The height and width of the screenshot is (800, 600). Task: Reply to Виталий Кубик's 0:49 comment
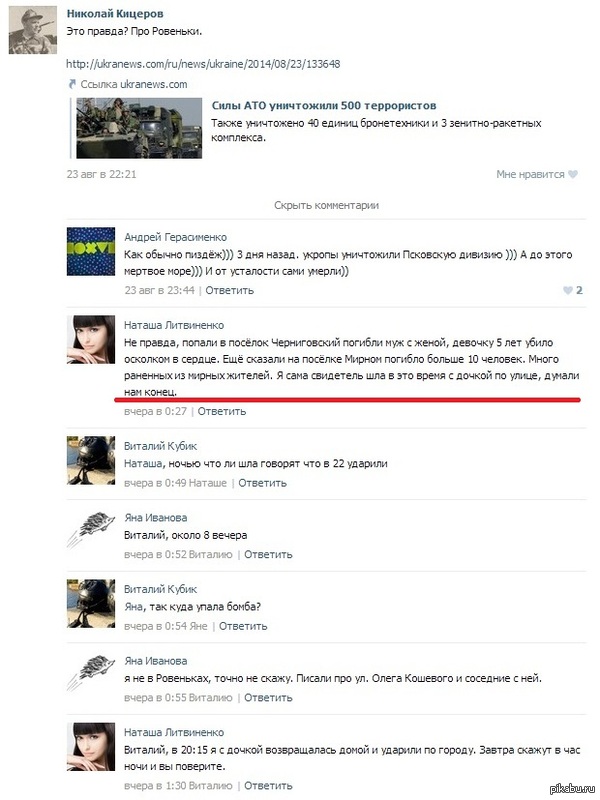point(262,483)
